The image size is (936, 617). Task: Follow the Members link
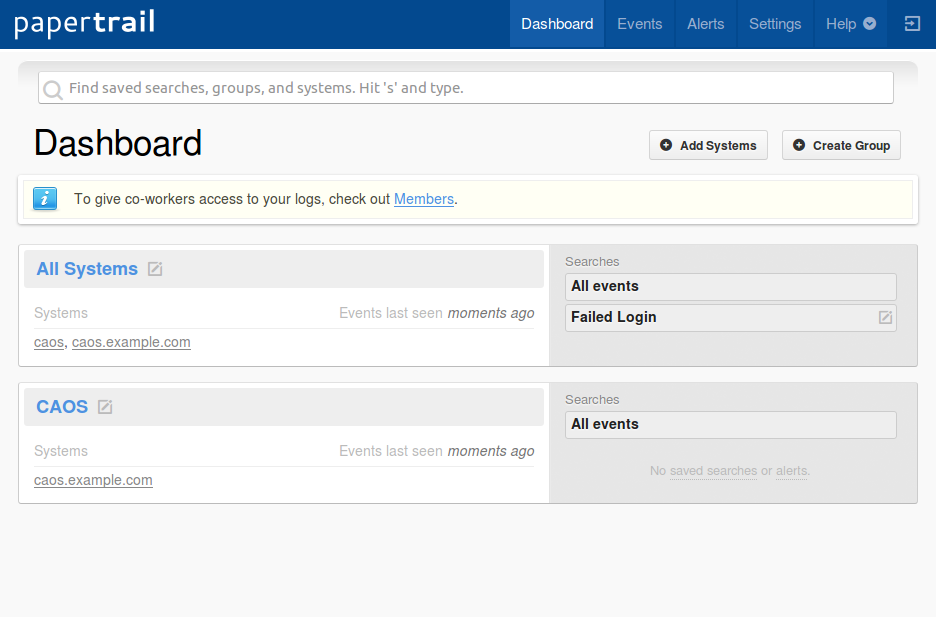(424, 199)
